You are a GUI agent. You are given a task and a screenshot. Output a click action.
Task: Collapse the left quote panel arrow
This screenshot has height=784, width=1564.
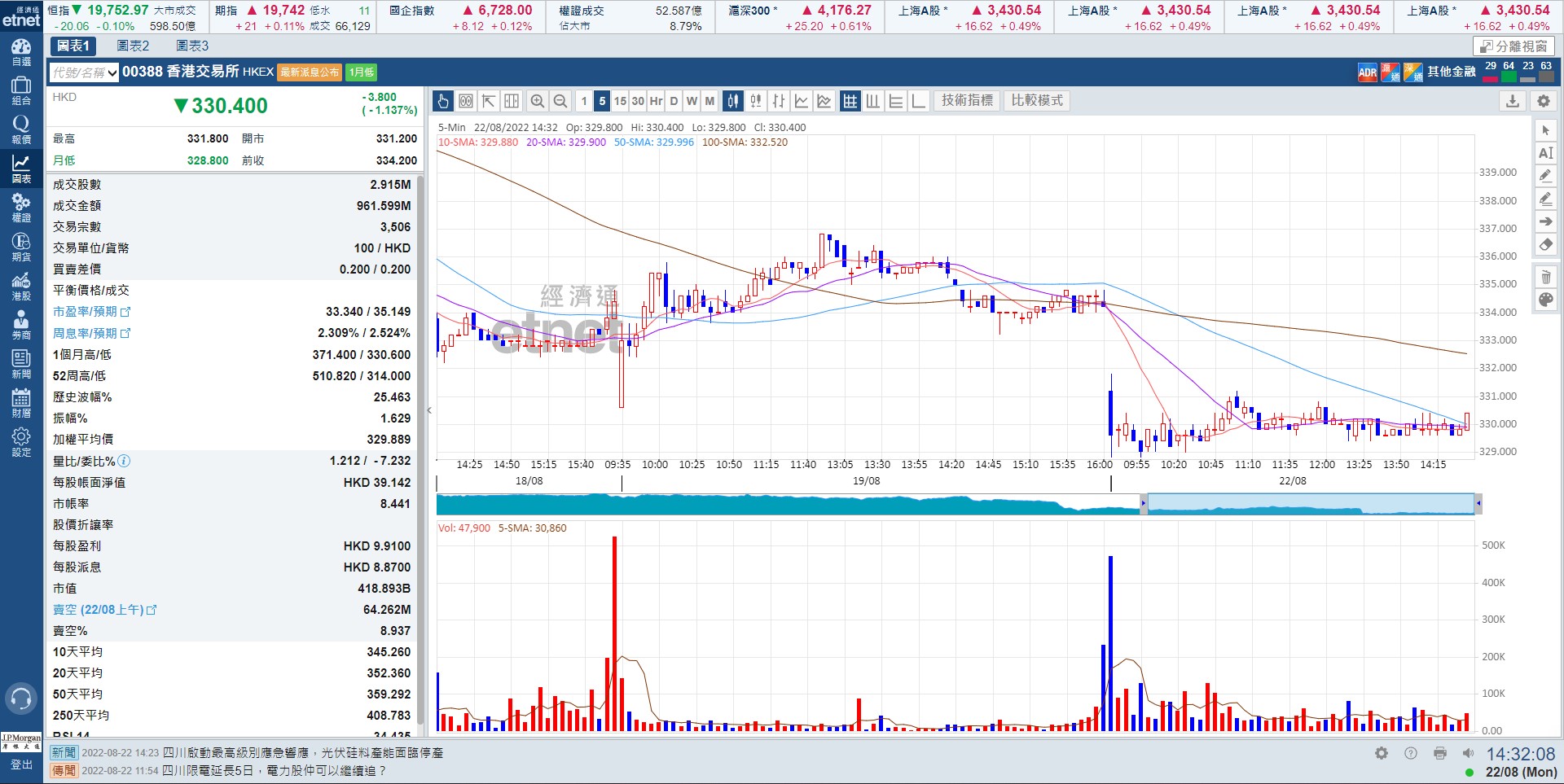[429, 410]
